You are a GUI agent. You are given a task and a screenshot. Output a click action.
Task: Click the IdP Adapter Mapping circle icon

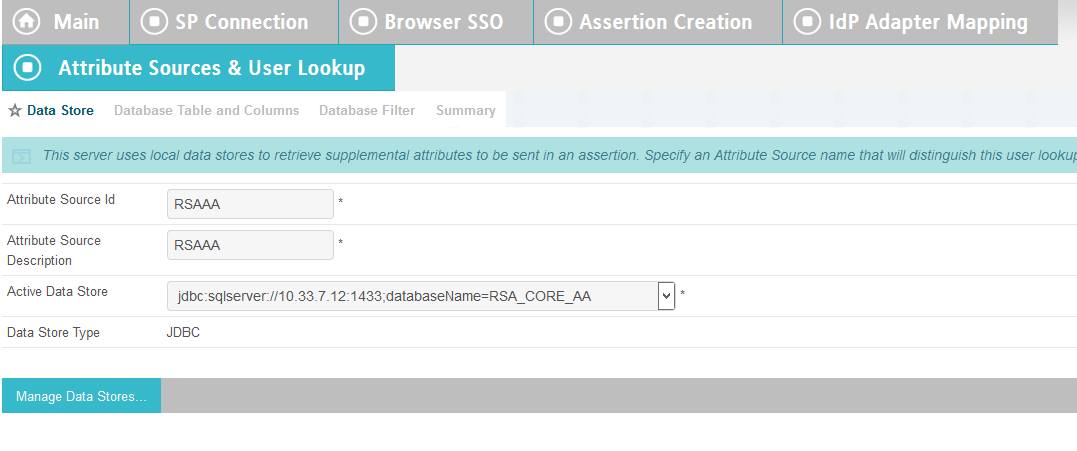(x=807, y=21)
